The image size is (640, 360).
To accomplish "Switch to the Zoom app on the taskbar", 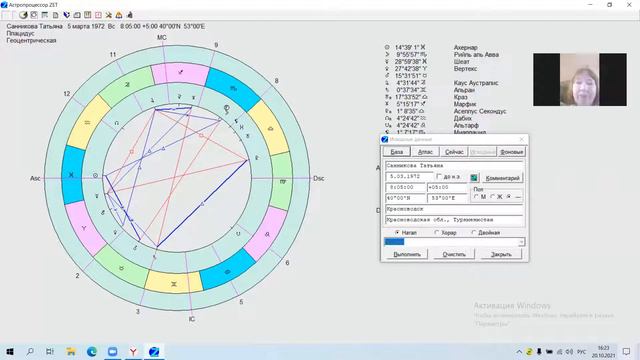I will pos(113,351).
